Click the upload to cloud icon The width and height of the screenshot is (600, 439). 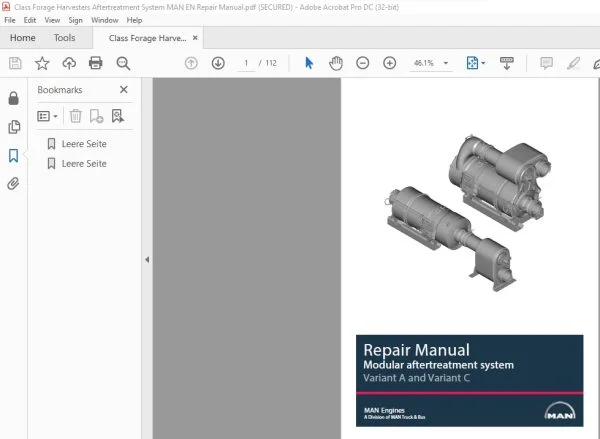69,63
